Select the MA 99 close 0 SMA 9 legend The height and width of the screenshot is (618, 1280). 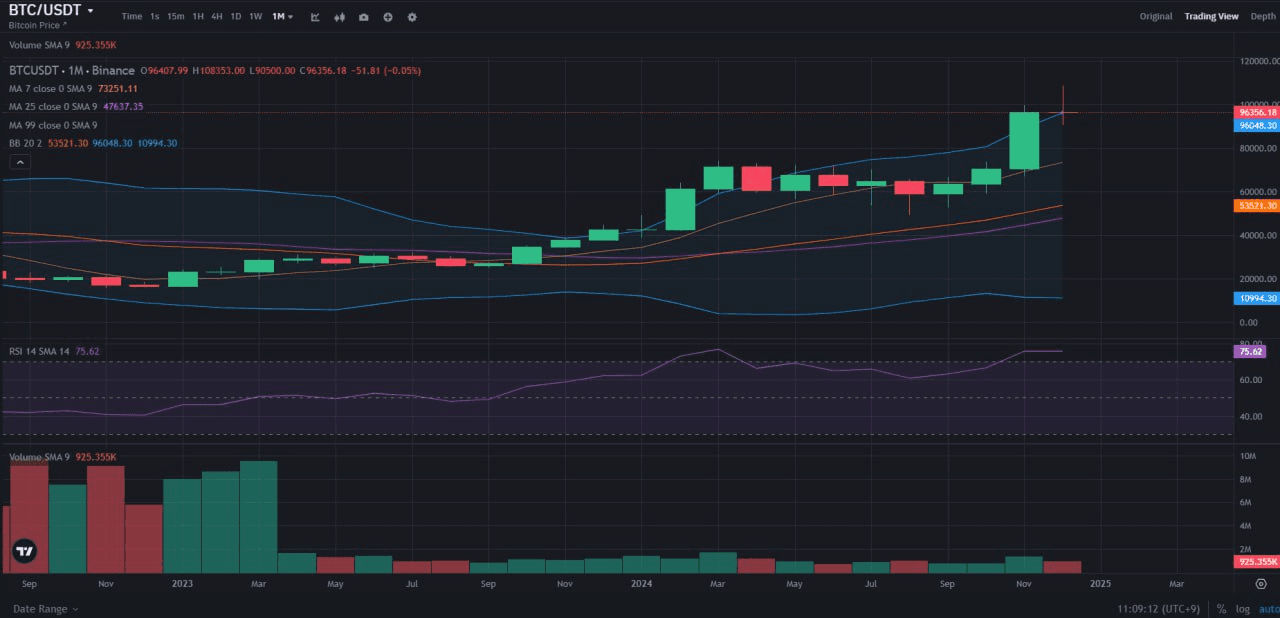(53, 125)
